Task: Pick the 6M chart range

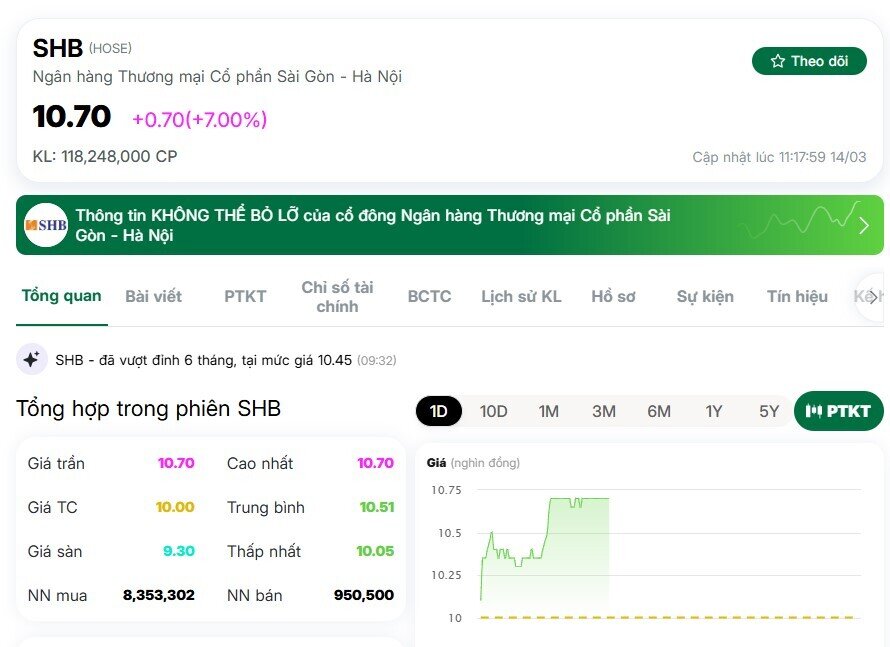Action: 658,411
